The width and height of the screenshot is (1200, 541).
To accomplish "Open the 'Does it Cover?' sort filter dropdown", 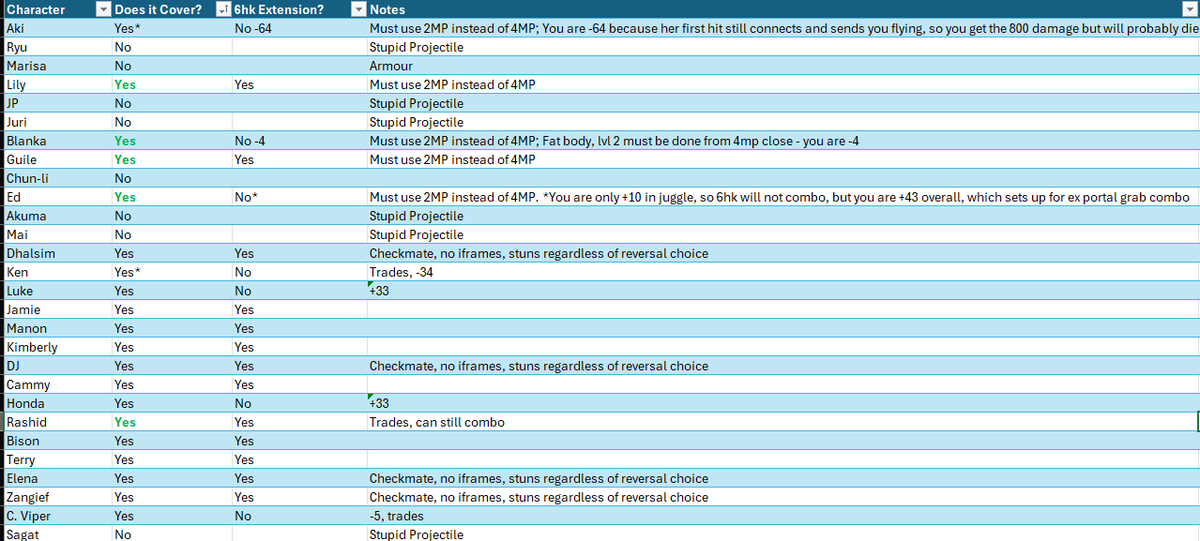I will [x=222, y=9].
